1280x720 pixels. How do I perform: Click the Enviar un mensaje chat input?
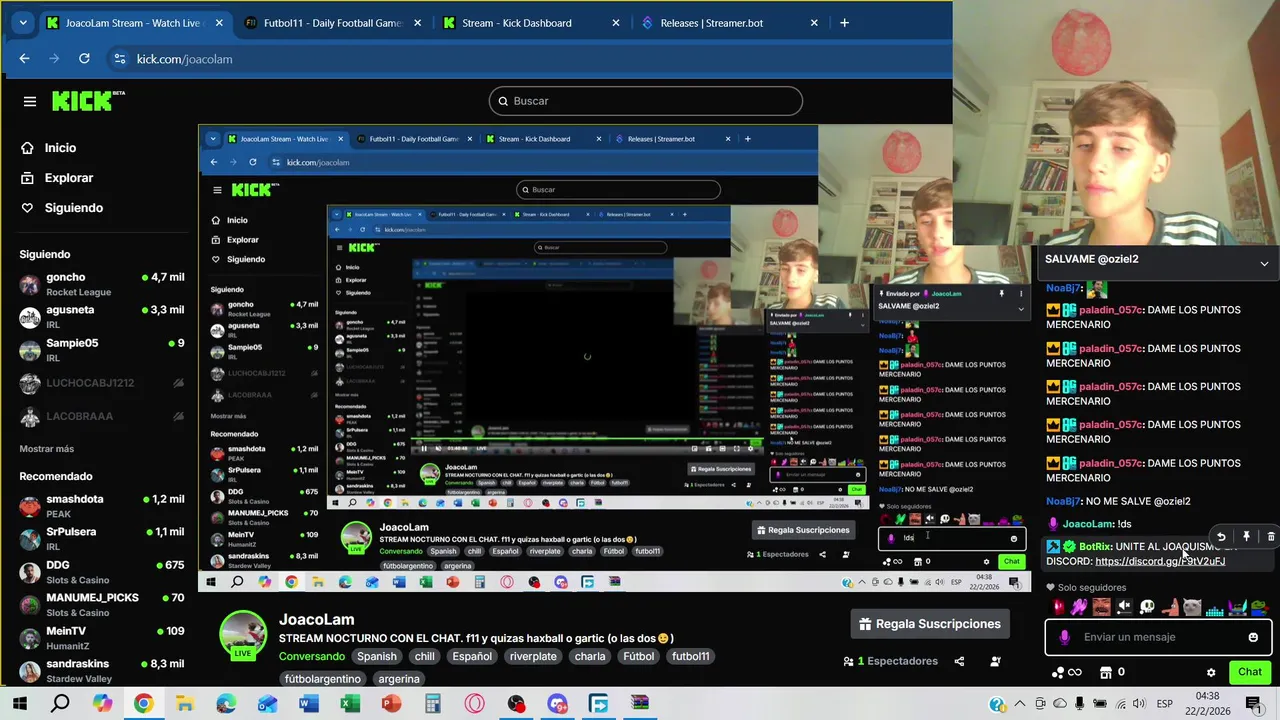tap(1158, 637)
